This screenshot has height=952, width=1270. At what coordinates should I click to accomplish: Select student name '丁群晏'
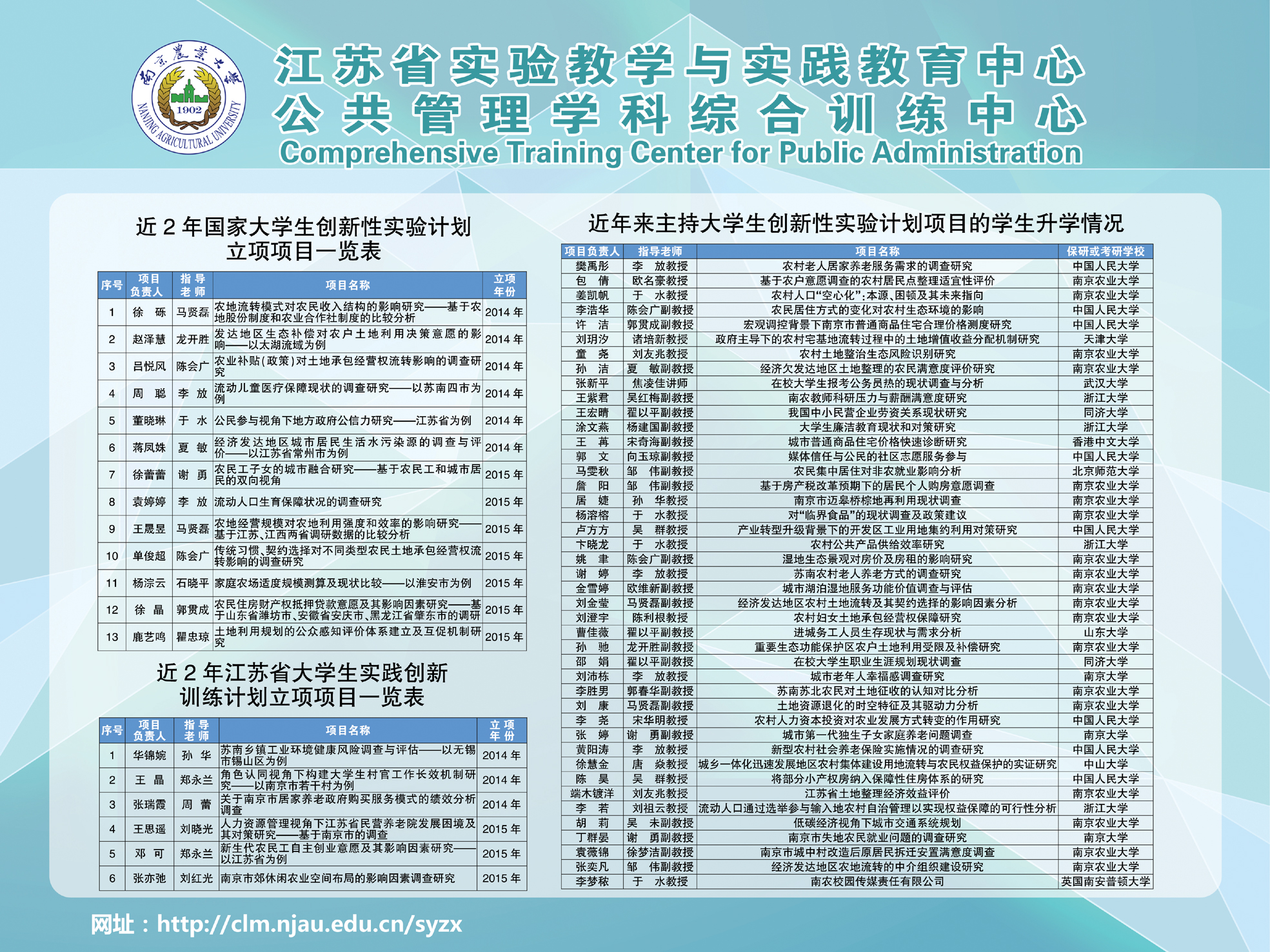click(x=592, y=838)
